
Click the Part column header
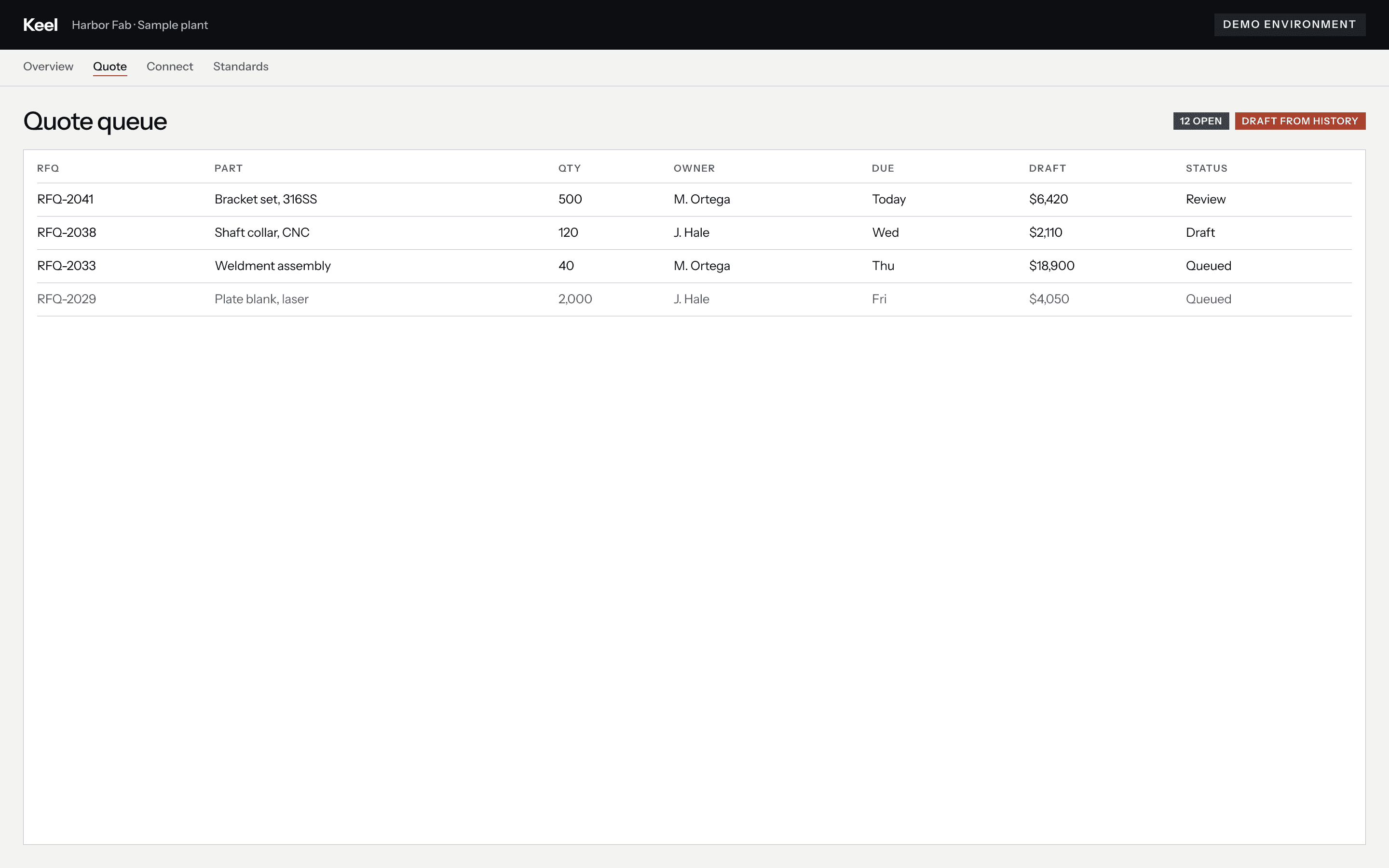pos(229,168)
